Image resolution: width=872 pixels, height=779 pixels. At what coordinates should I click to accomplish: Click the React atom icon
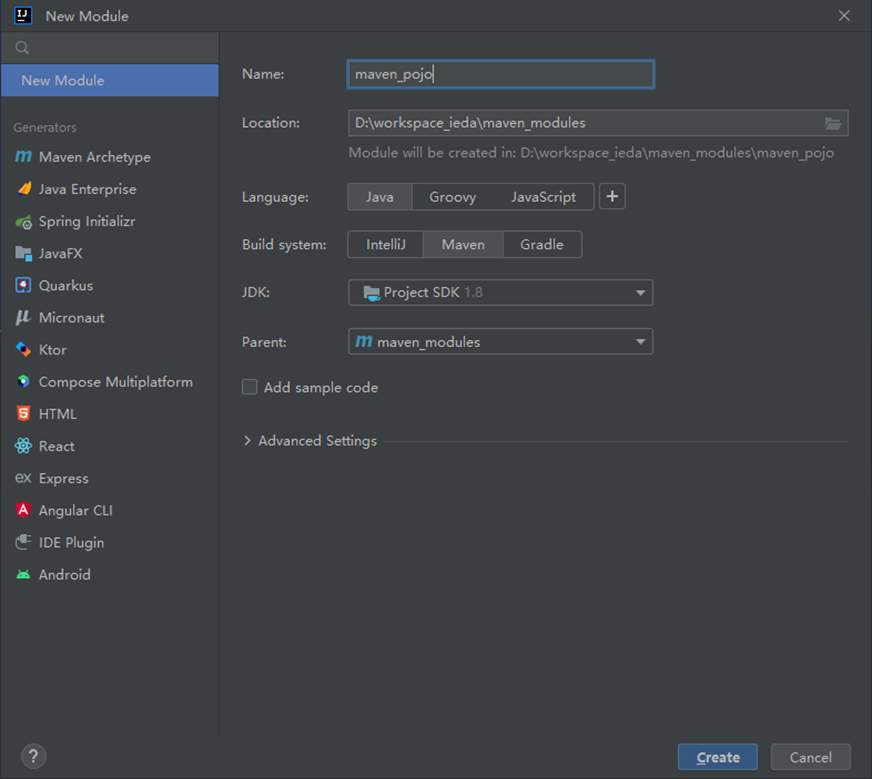[23, 446]
